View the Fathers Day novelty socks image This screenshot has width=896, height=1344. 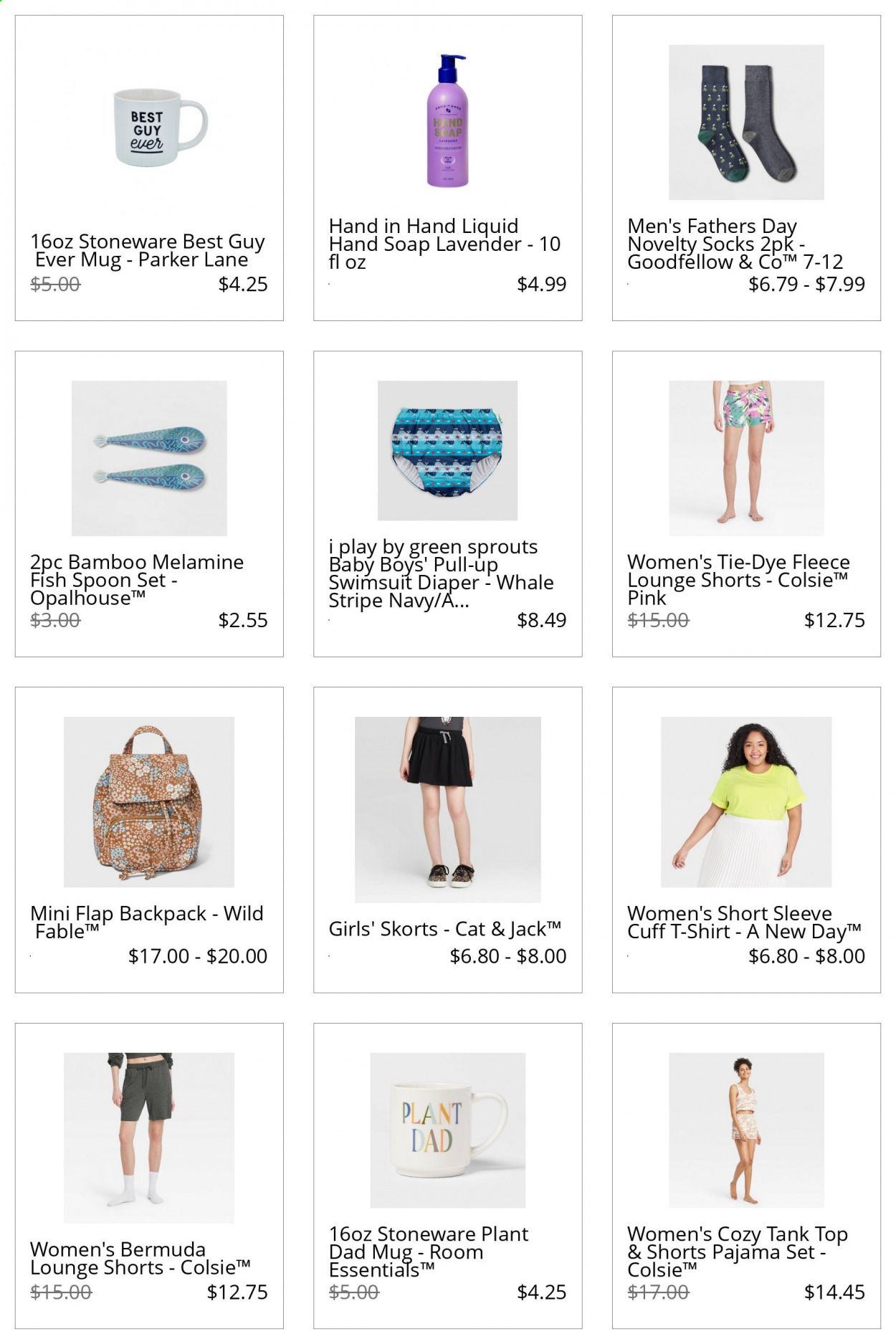tap(746, 122)
